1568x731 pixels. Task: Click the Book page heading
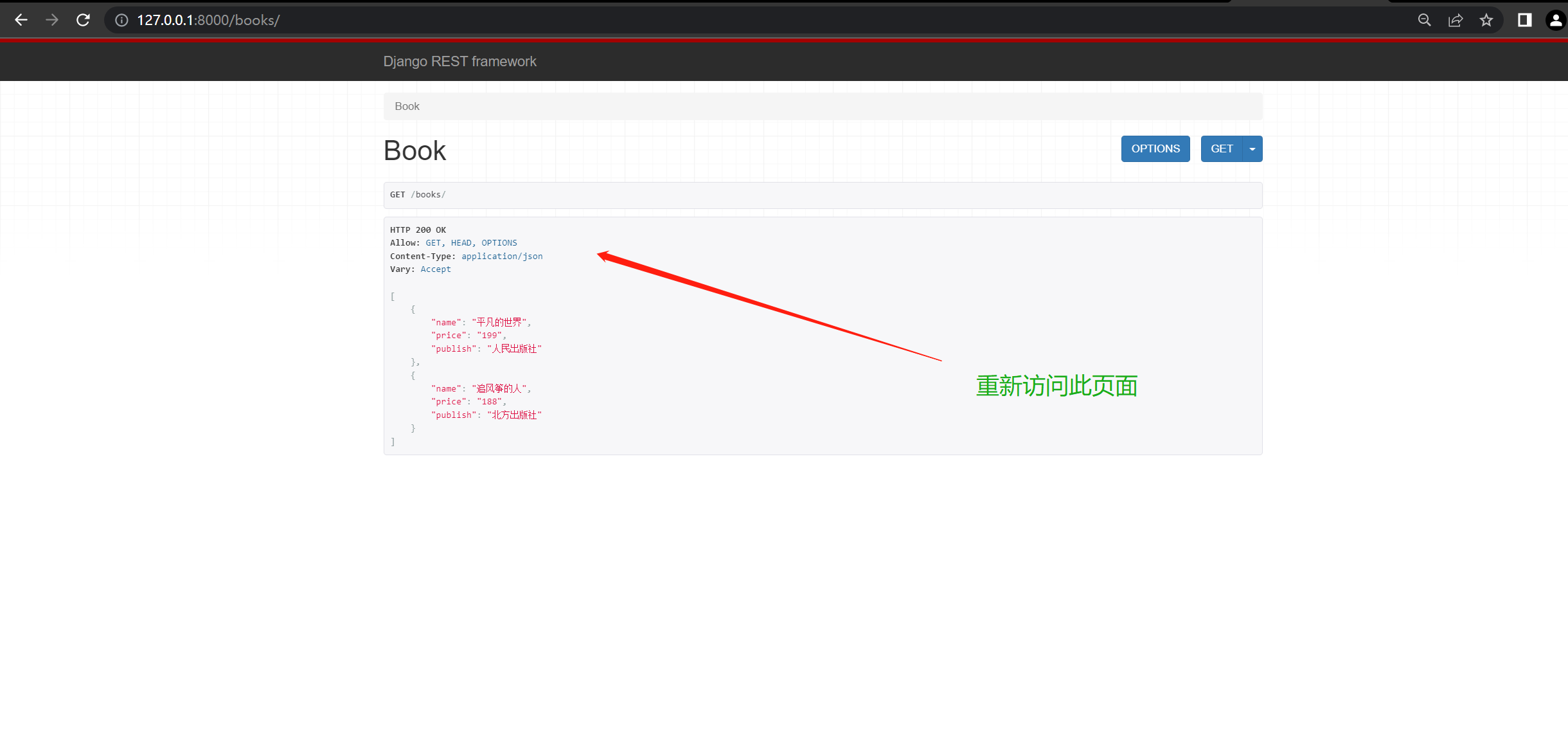(x=414, y=150)
